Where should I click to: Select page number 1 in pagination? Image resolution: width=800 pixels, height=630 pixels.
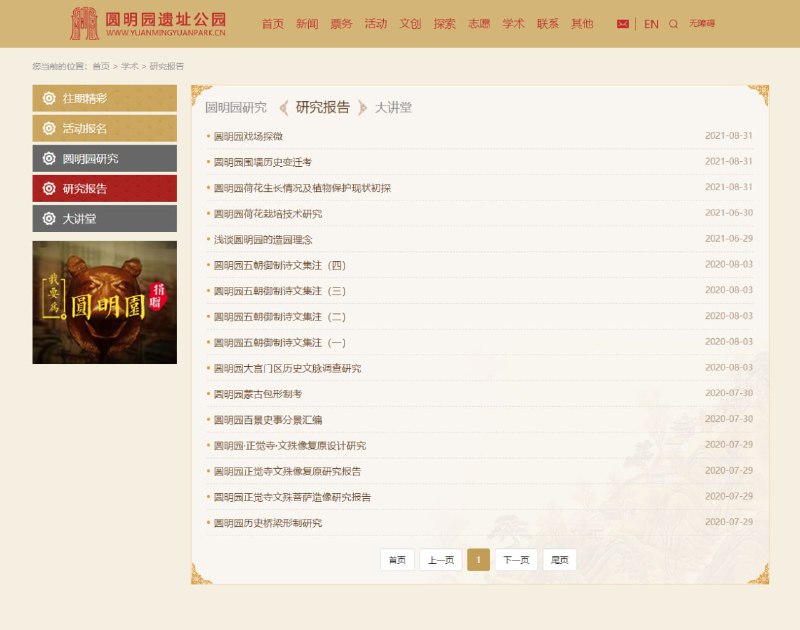477,559
